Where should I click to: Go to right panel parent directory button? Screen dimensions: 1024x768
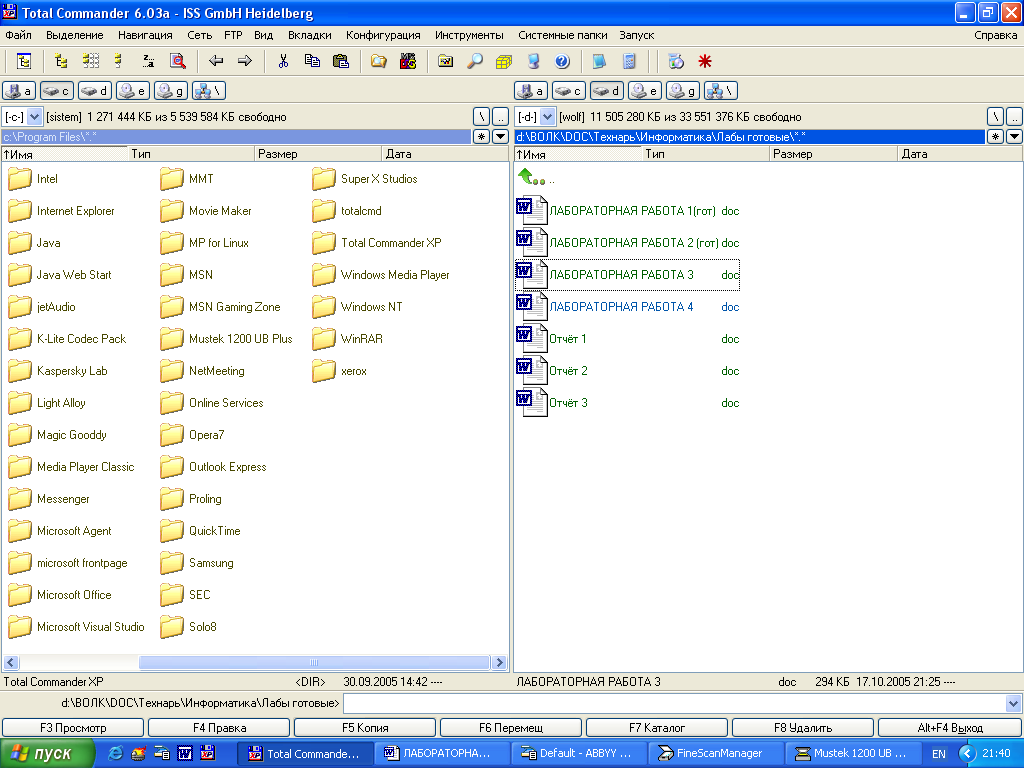click(1014, 117)
